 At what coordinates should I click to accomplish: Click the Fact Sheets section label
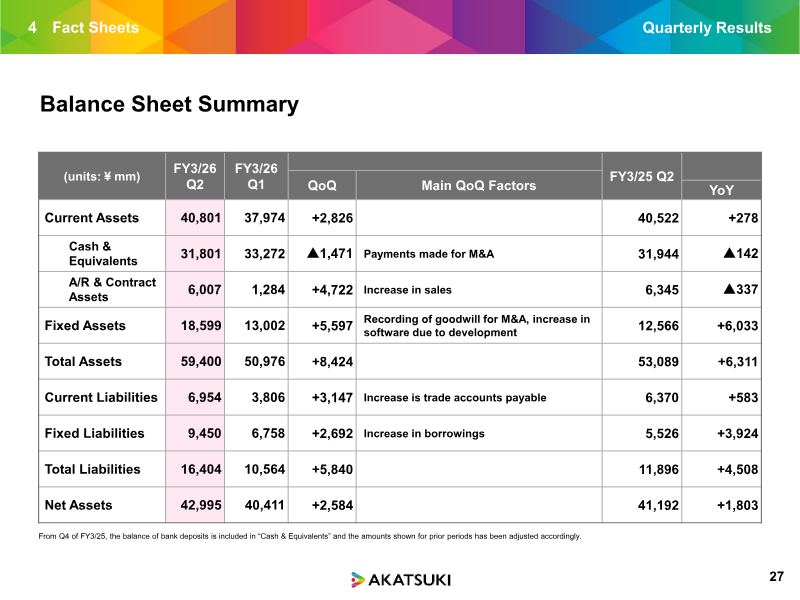[95, 27]
